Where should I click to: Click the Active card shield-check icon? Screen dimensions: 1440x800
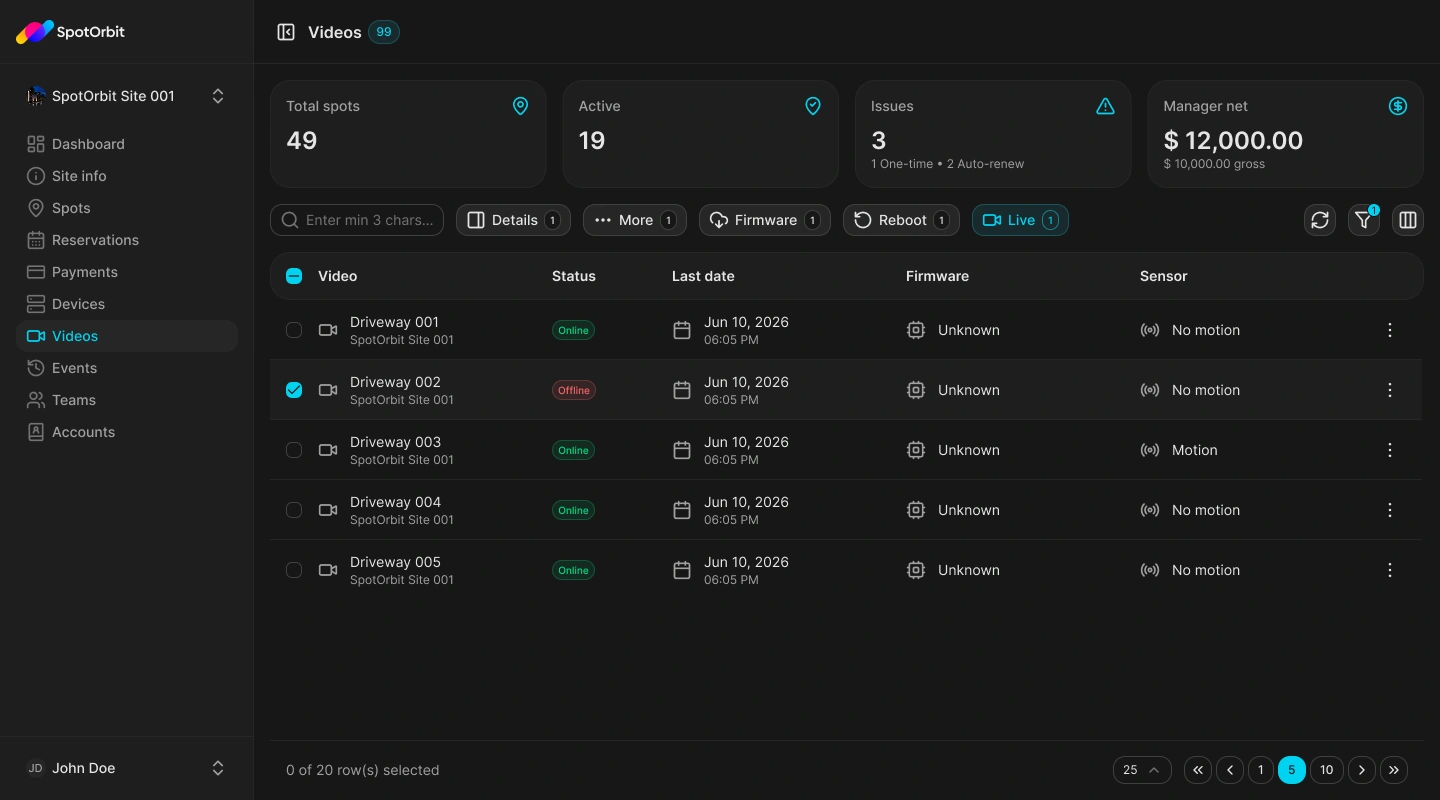tap(813, 106)
